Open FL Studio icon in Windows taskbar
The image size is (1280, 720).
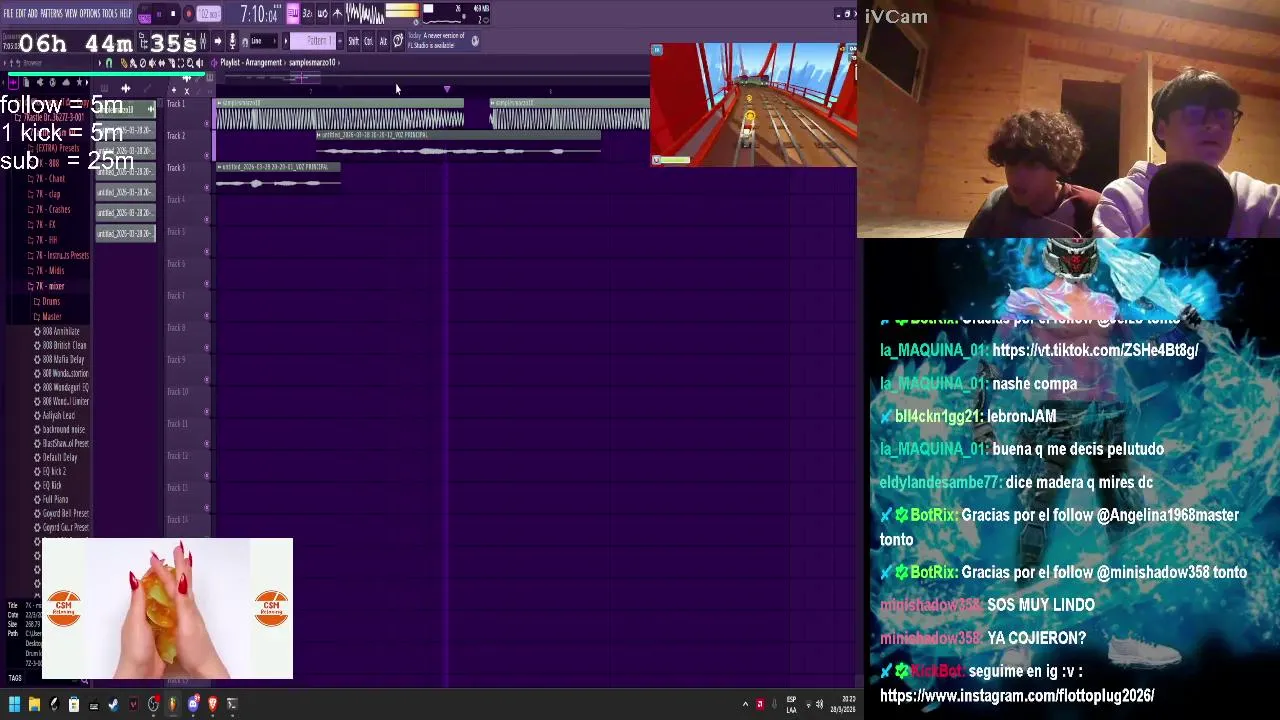click(x=173, y=704)
